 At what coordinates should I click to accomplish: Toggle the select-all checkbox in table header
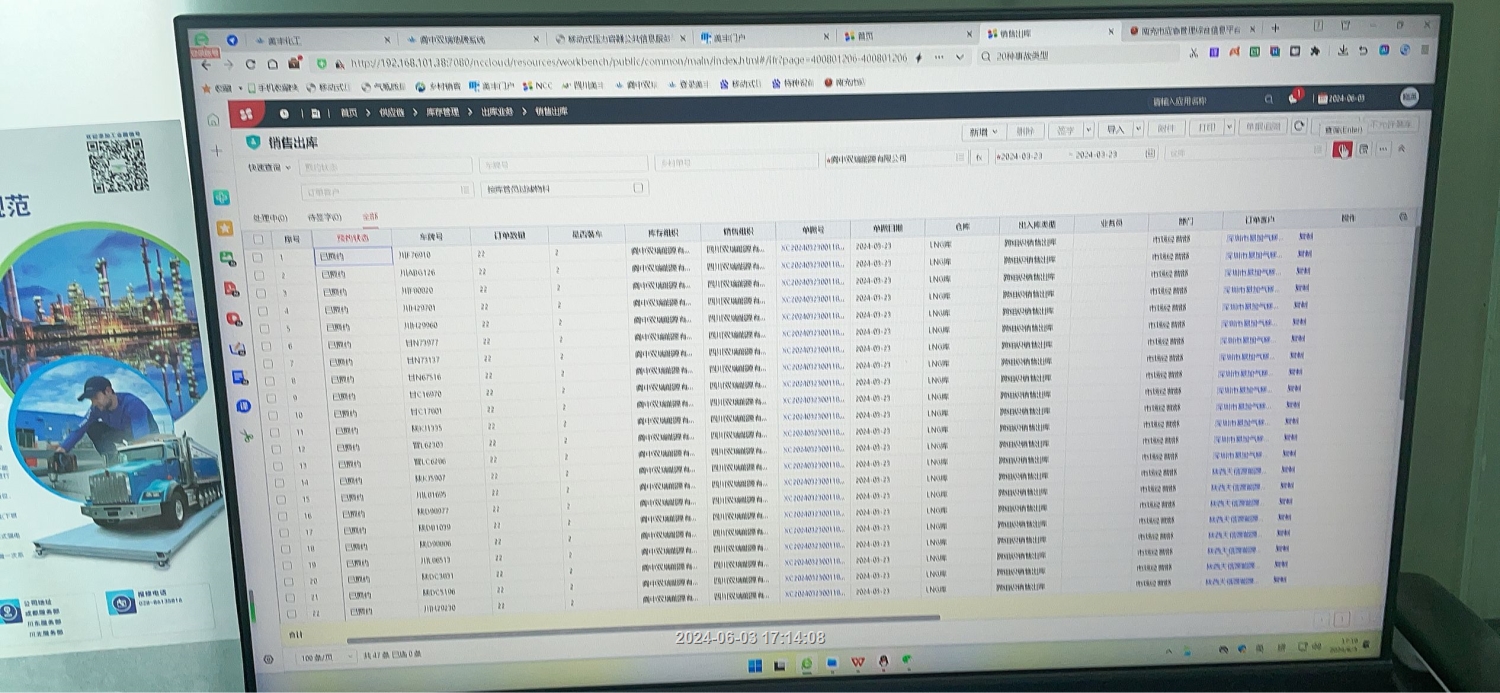tap(258, 239)
